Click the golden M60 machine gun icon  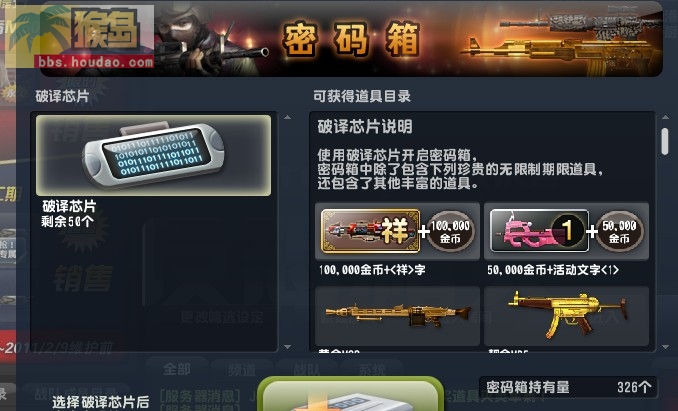pos(397,315)
